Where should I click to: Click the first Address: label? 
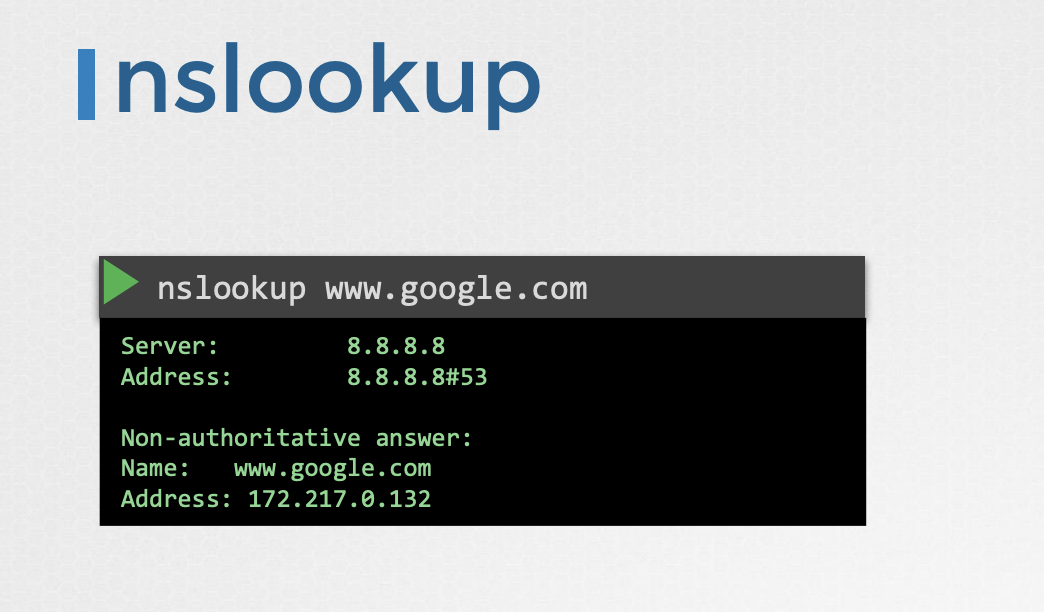[176, 377]
